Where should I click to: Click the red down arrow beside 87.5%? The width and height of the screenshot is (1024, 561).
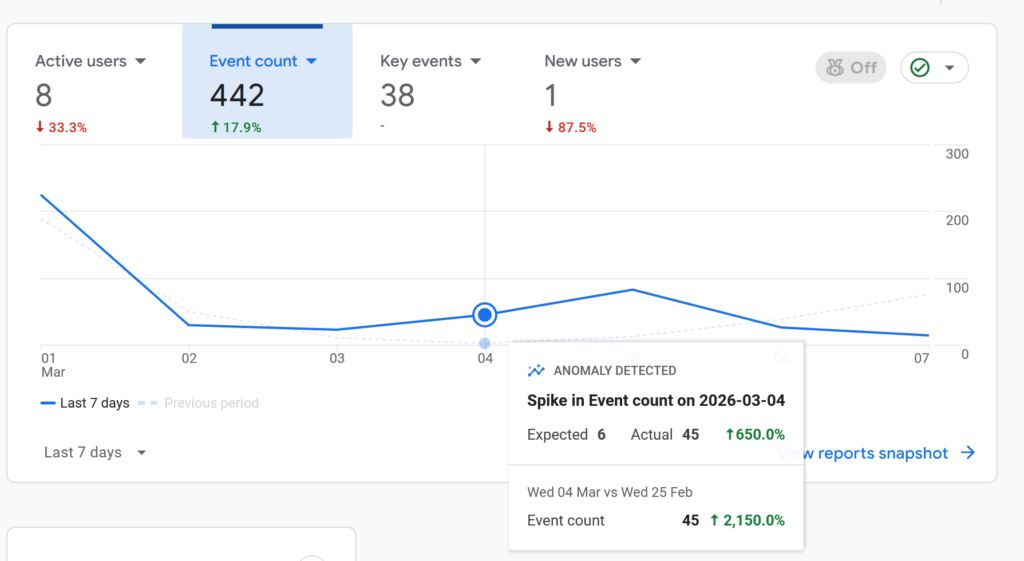(x=549, y=128)
